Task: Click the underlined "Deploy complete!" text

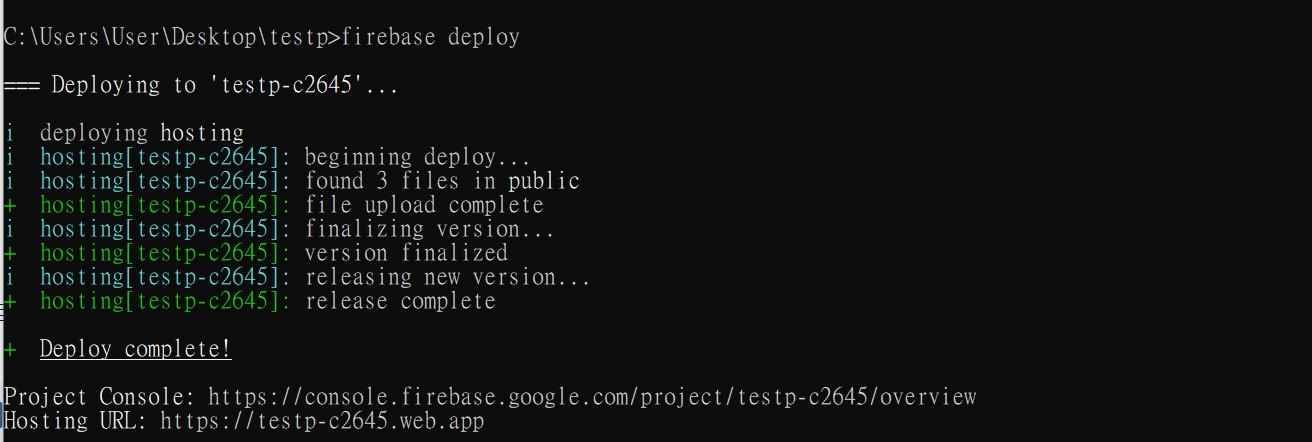Action: coord(136,350)
